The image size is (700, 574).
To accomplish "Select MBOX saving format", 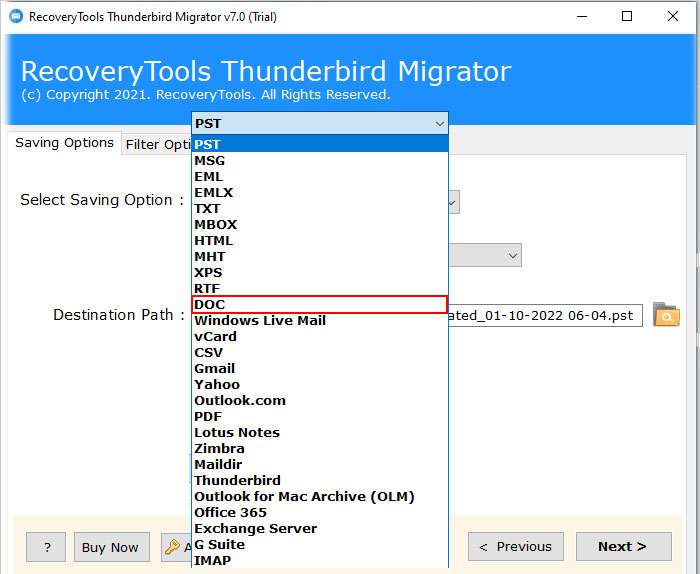I will click(320, 225).
